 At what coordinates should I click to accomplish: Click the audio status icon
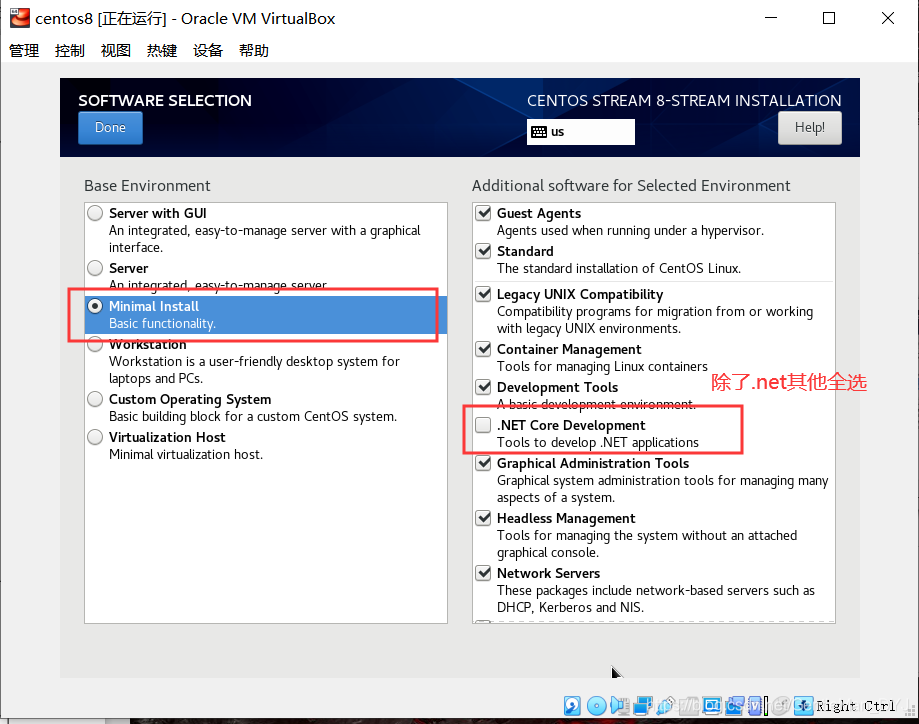pyautogui.click(x=620, y=705)
